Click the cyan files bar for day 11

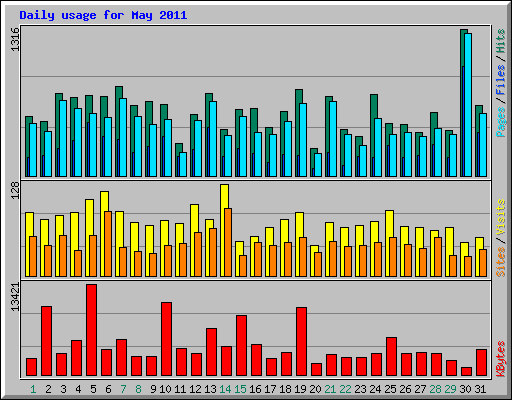pyautogui.click(x=183, y=164)
